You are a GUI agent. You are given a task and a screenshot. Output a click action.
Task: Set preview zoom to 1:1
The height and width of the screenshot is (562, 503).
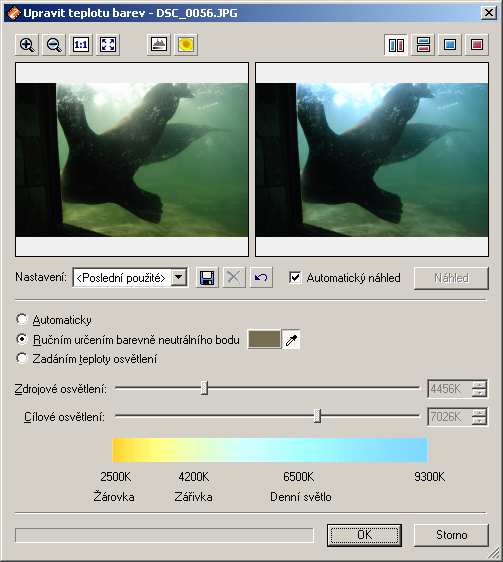coord(81,45)
